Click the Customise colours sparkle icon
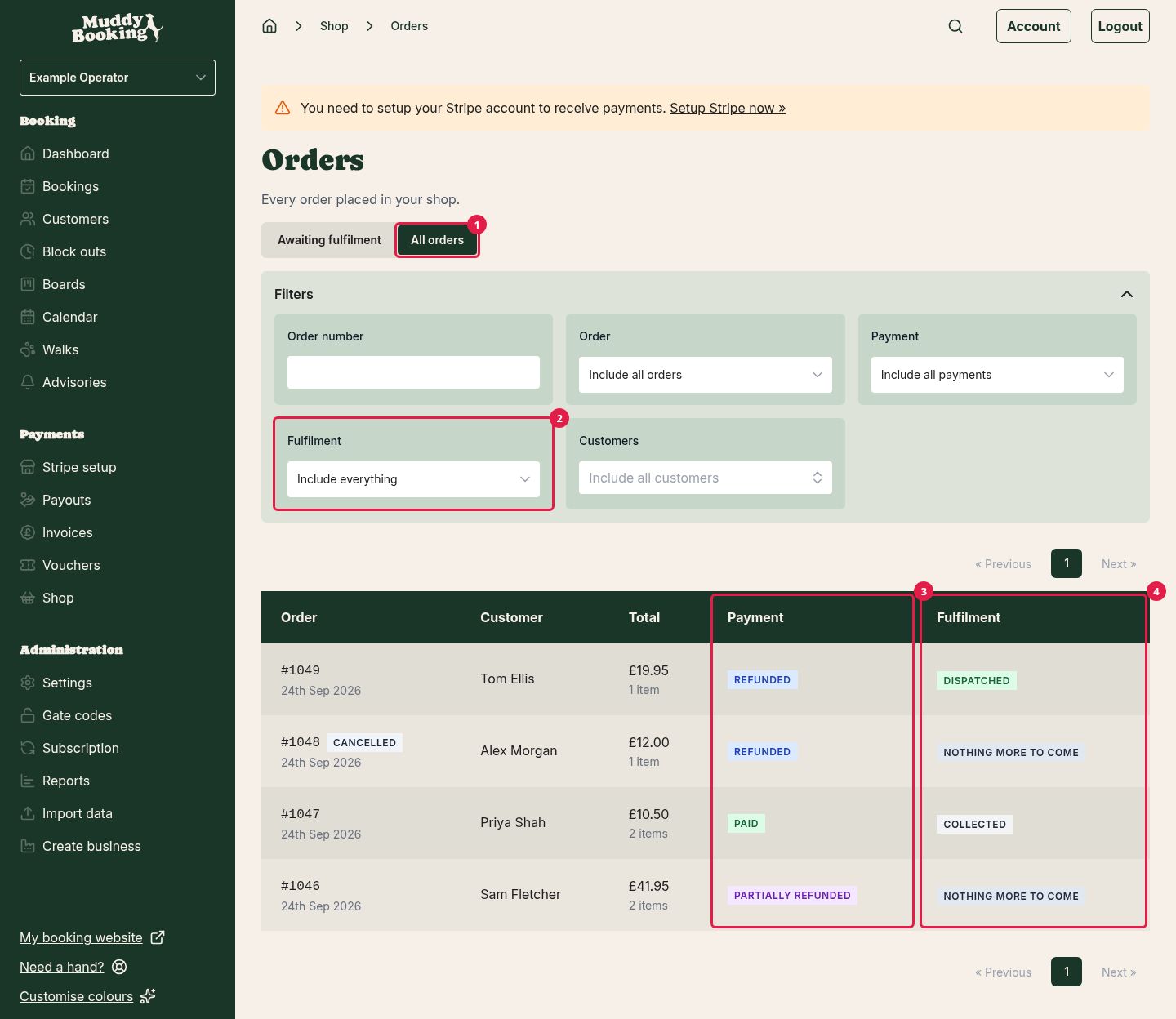The height and width of the screenshot is (1019, 1176). click(x=148, y=996)
